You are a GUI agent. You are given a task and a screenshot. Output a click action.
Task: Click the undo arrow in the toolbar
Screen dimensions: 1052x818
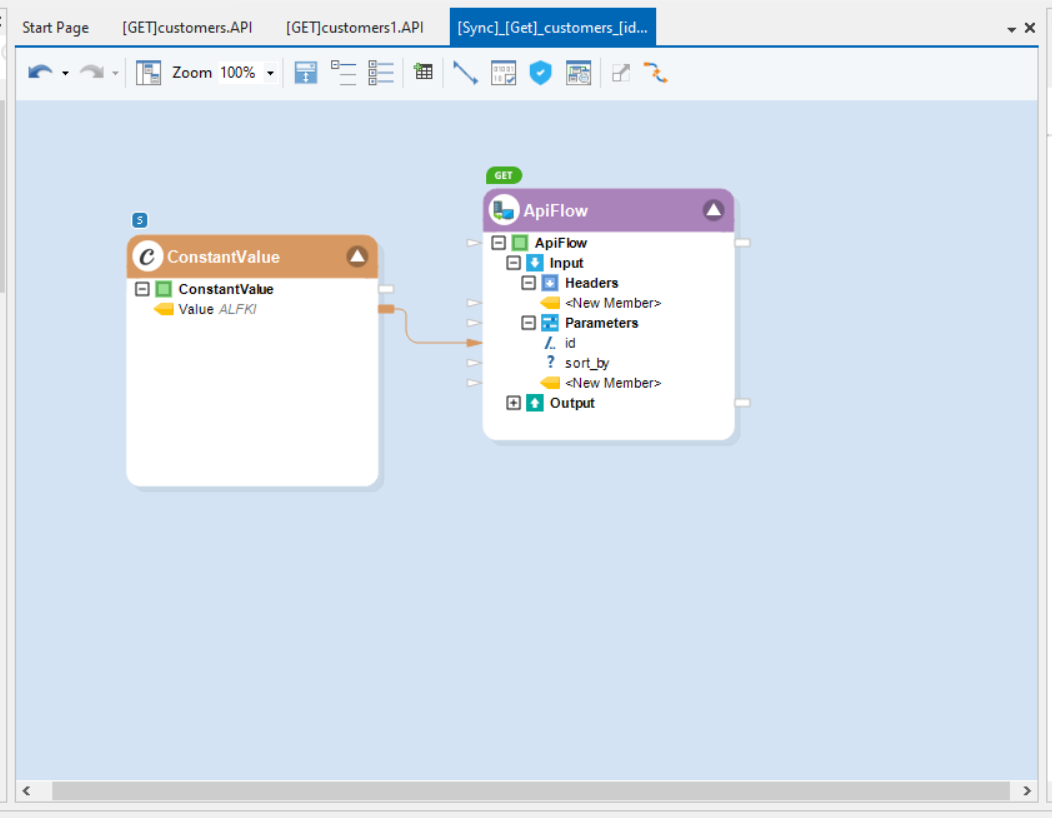coord(40,73)
